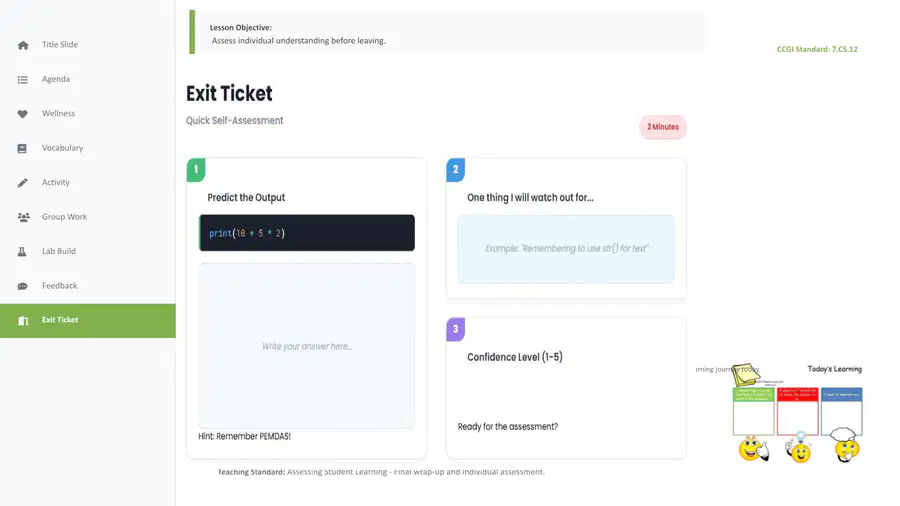Click the list icon beside Agenda
The width and height of the screenshot is (900, 506).
click(22, 80)
